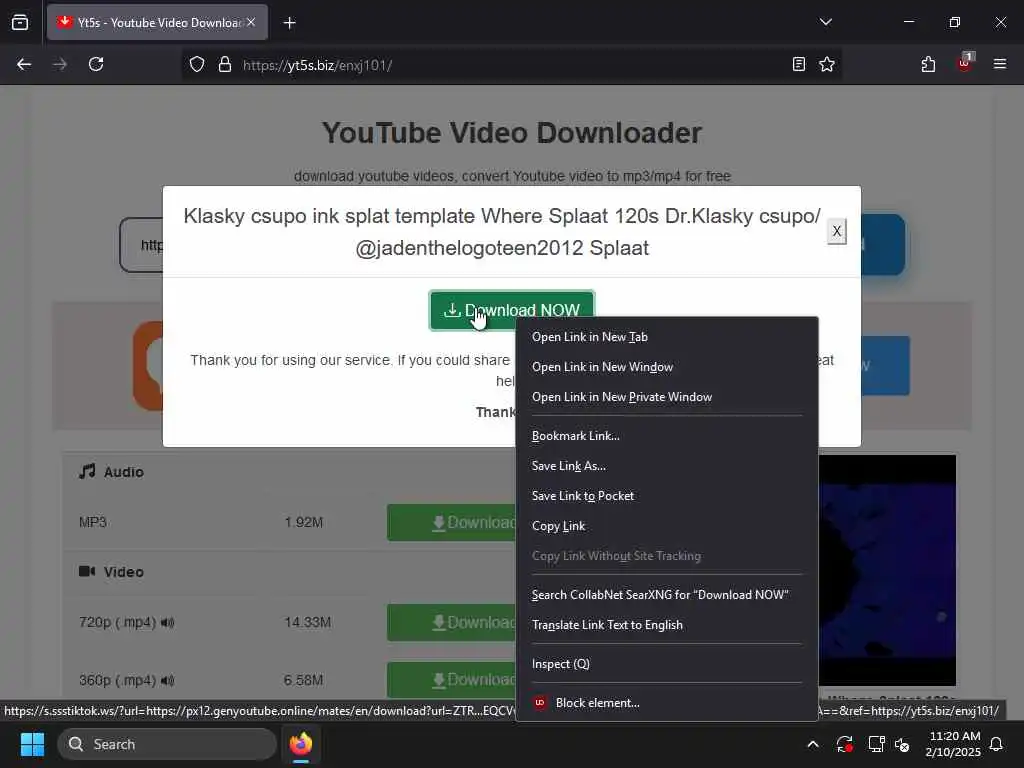Click the Firefox taskbar icon

[301, 744]
